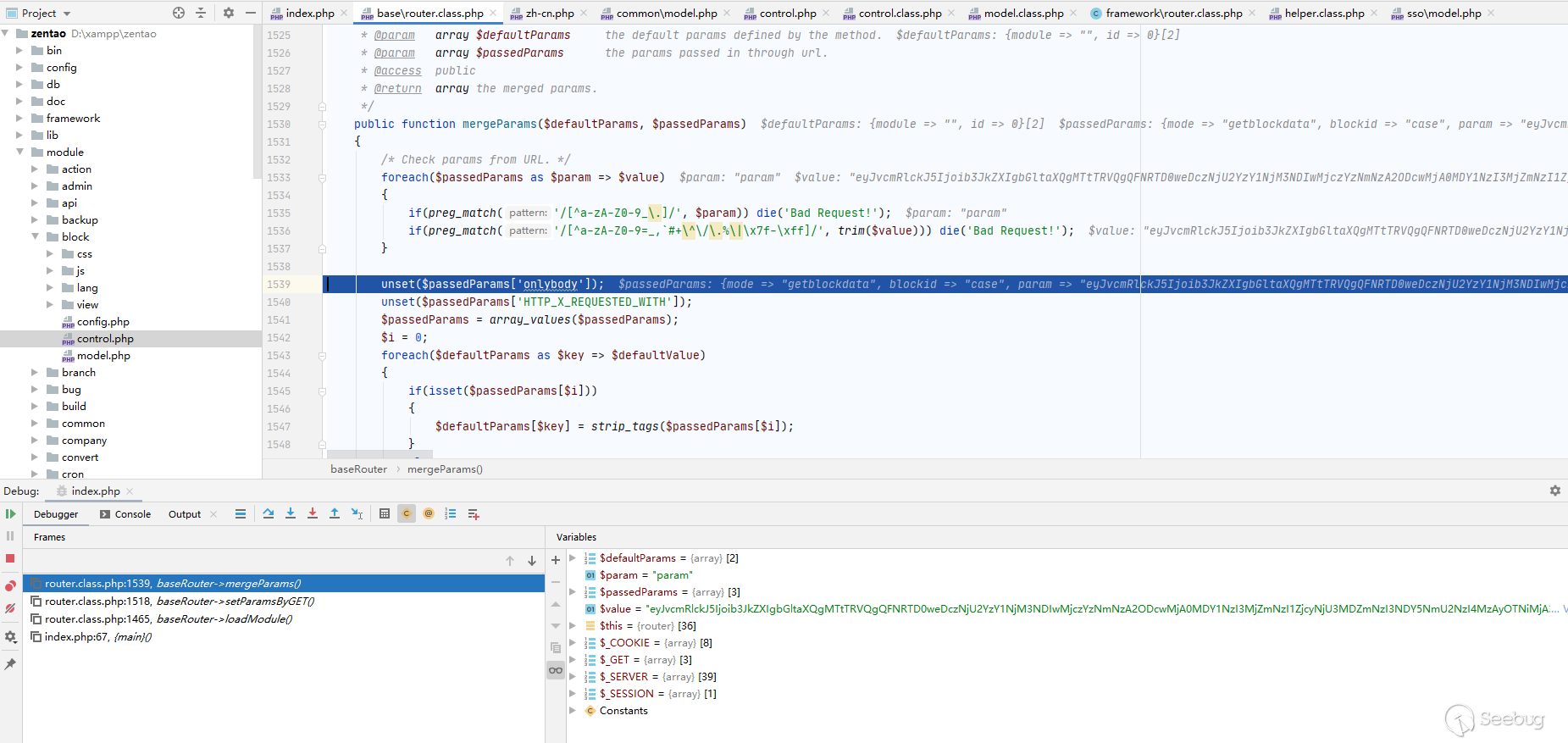This screenshot has height=743, width=1568.
Task: Stop the debugging session
Action: point(10,558)
